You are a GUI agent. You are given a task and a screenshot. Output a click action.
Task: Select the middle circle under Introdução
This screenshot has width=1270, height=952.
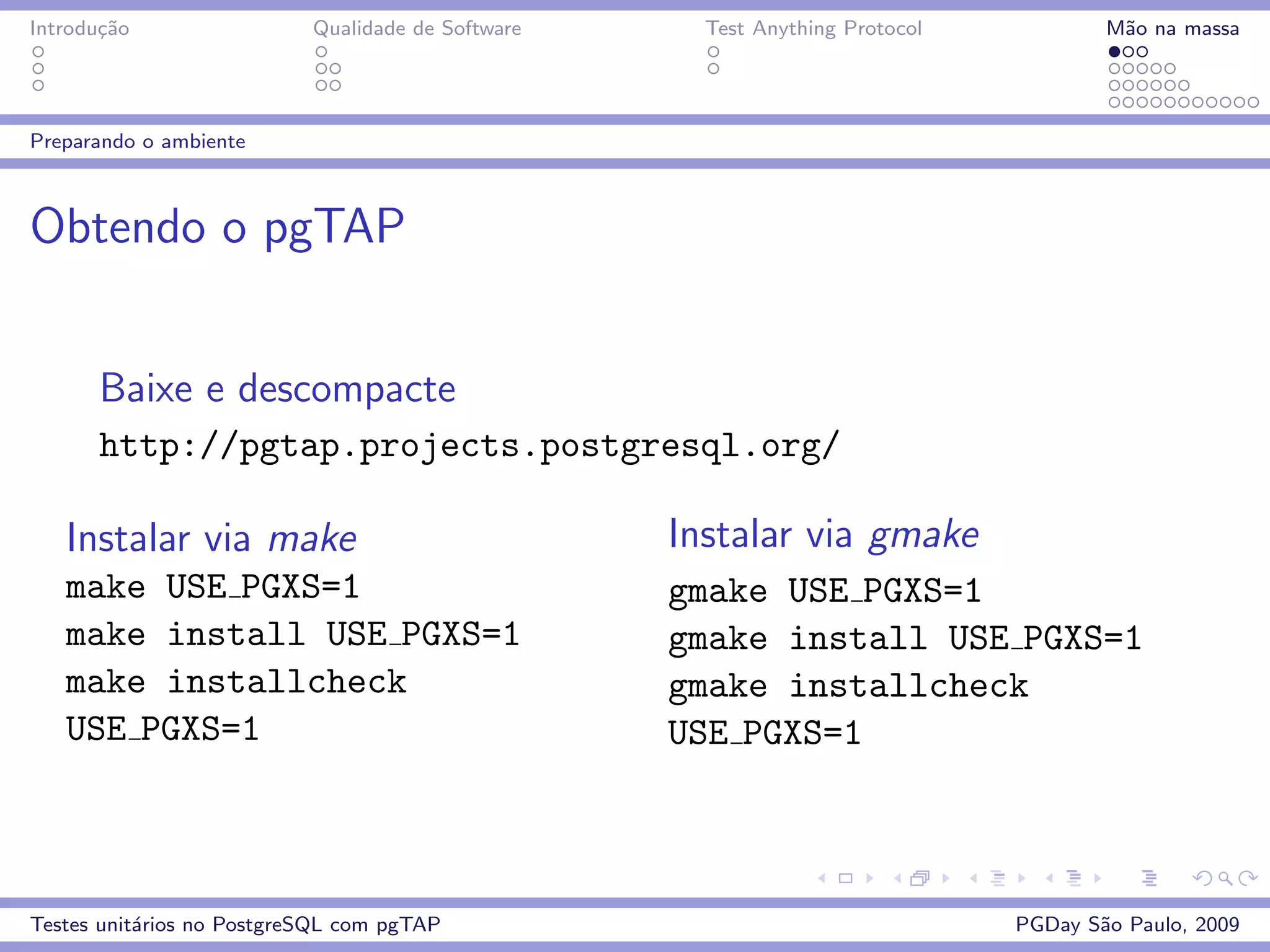tap(38, 69)
